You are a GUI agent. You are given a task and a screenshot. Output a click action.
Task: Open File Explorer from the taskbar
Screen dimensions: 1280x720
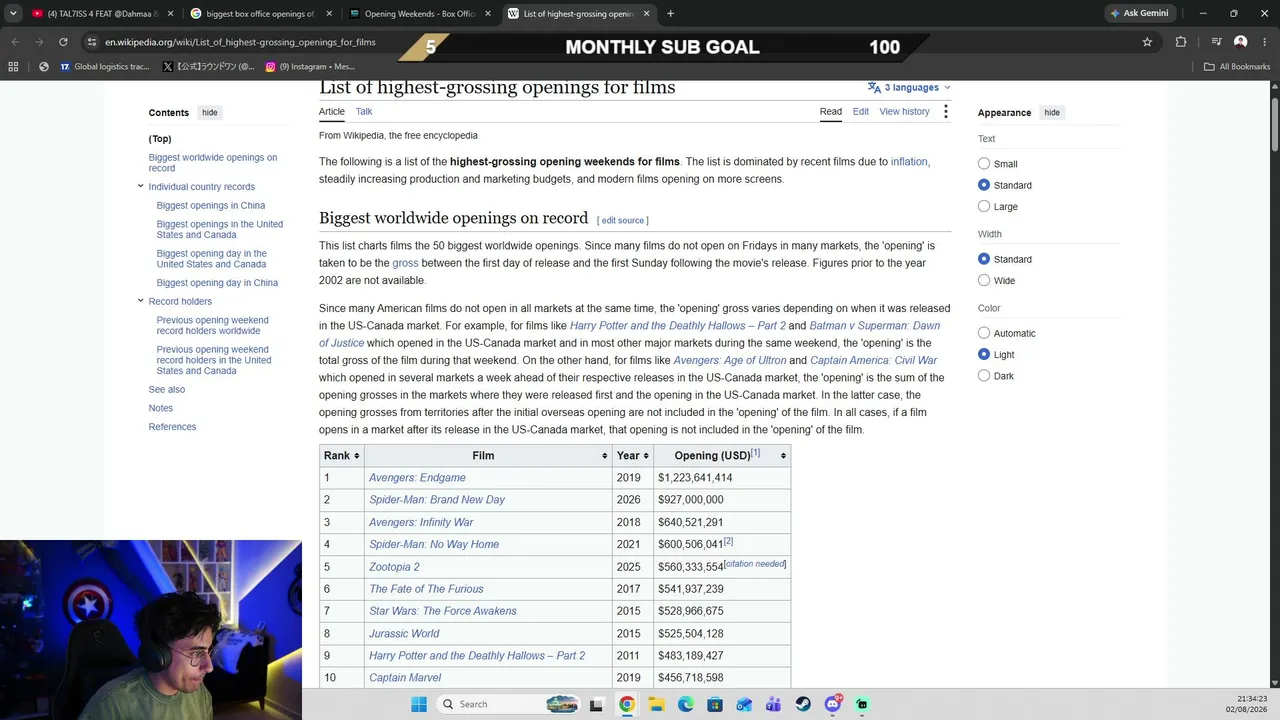[x=656, y=704]
